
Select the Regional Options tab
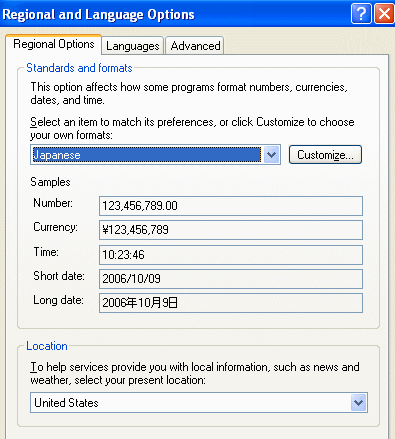pos(54,44)
